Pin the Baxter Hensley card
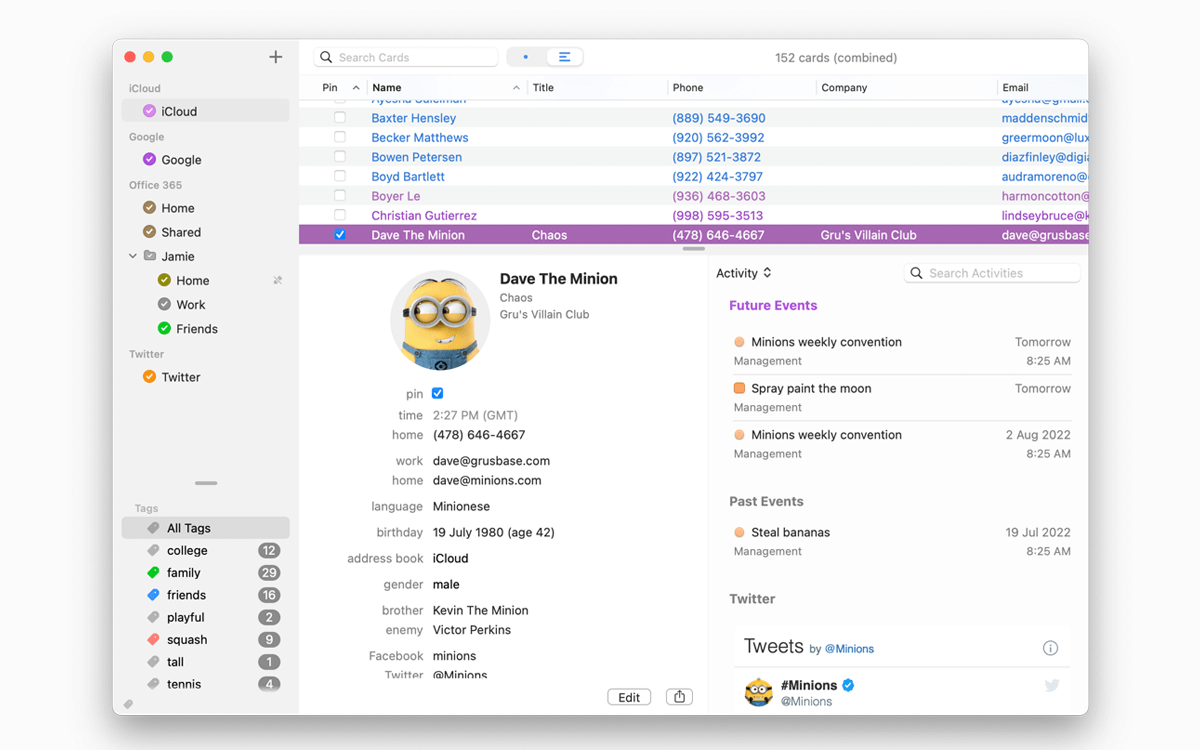 coord(340,118)
